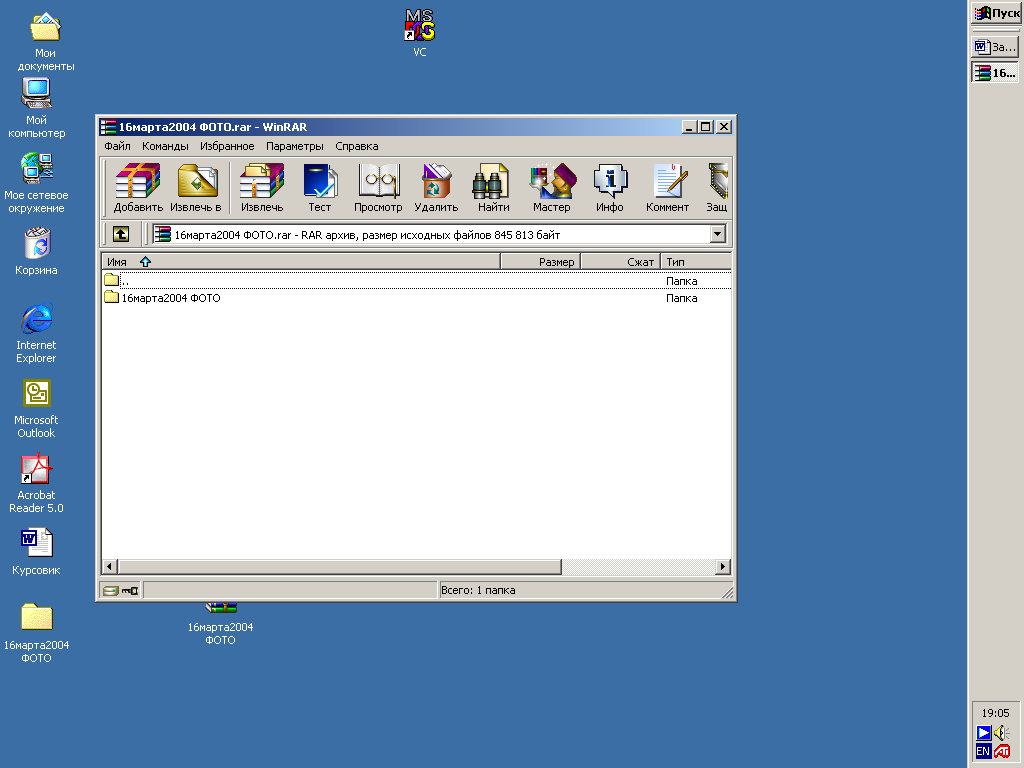
Task: Click the Извлечь в (Extract to) icon
Action: (x=196, y=187)
